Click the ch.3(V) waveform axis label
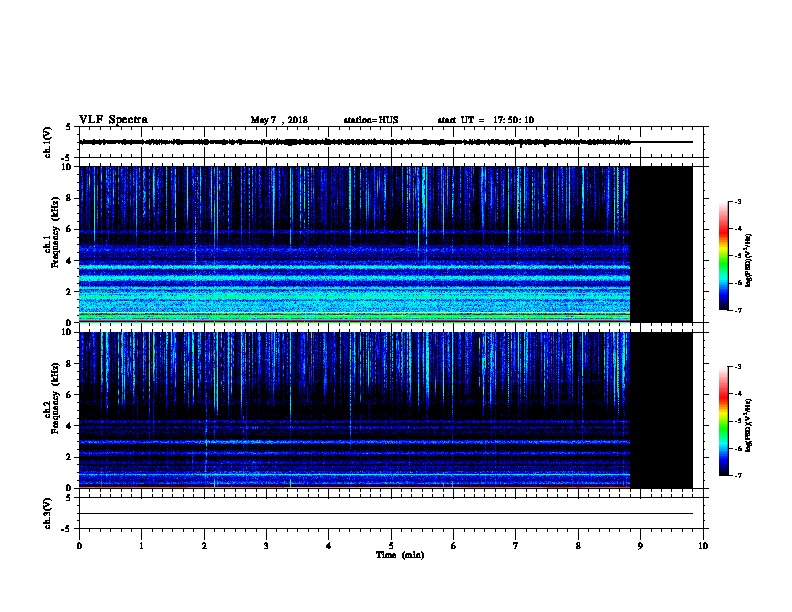 pos(47,513)
